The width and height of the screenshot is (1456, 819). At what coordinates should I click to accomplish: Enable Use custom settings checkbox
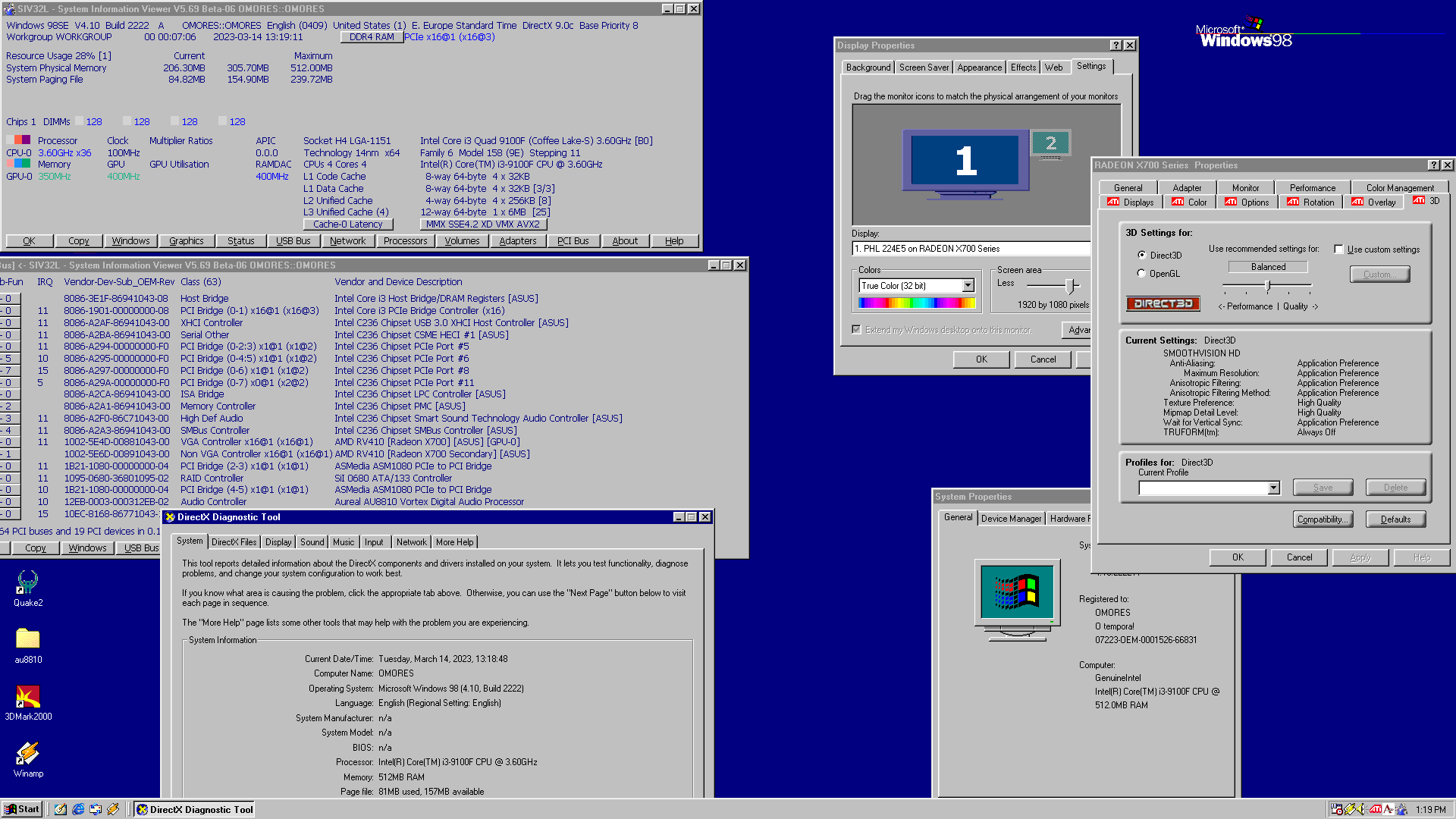tap(1338, 249)
